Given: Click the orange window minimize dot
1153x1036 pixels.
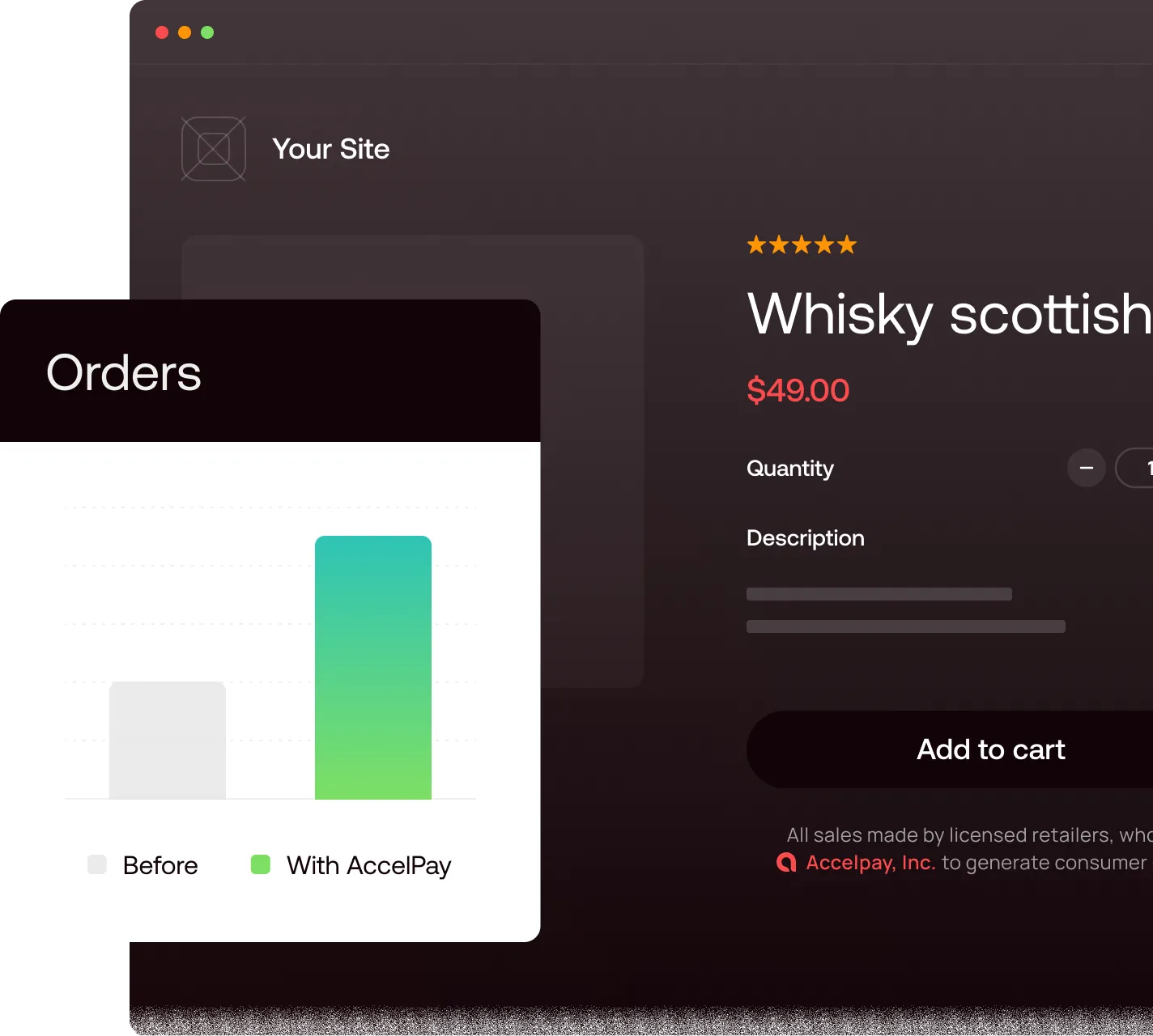Looking at the screenshot, I should [x=185, y=32].
